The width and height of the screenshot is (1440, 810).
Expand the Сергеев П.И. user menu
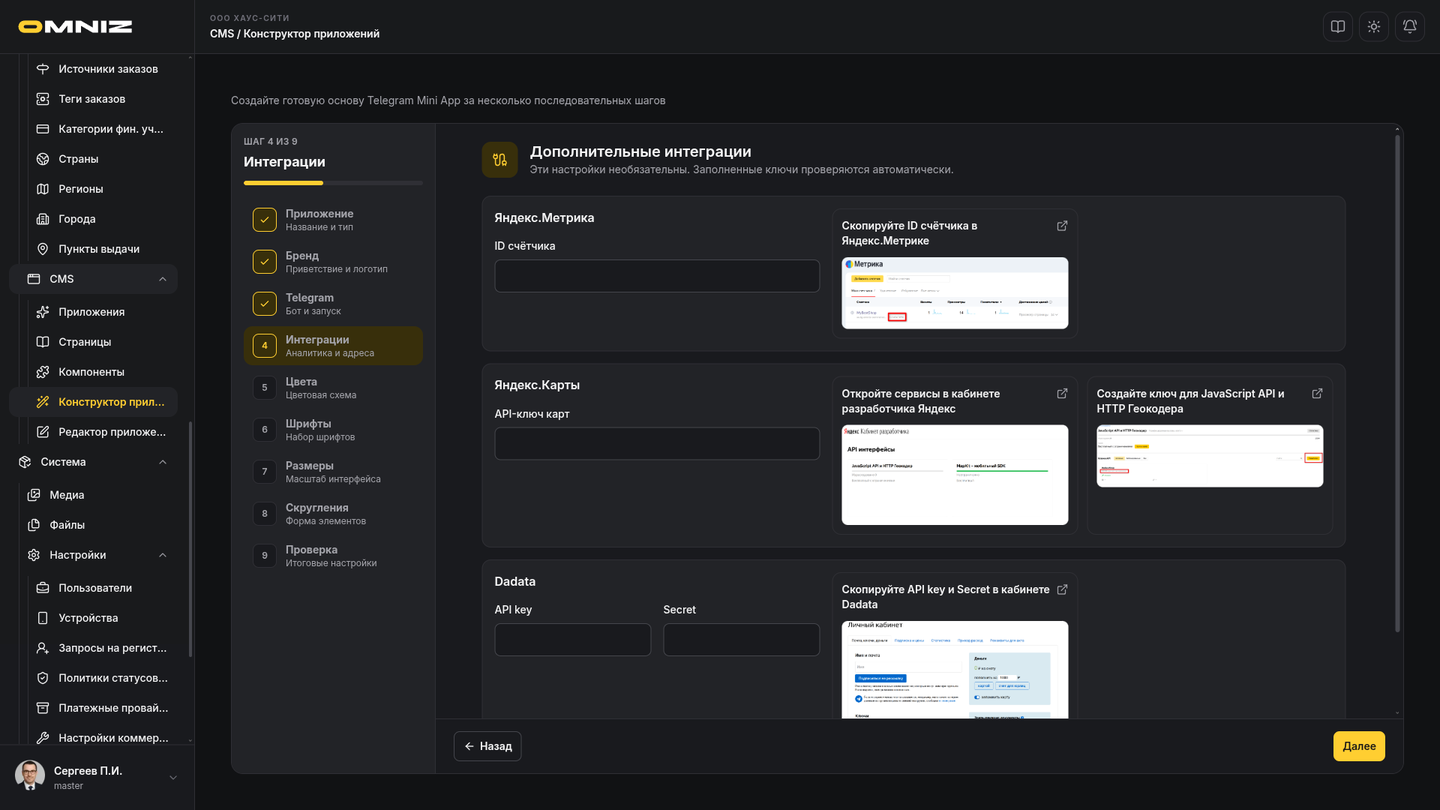pos(173,778)
